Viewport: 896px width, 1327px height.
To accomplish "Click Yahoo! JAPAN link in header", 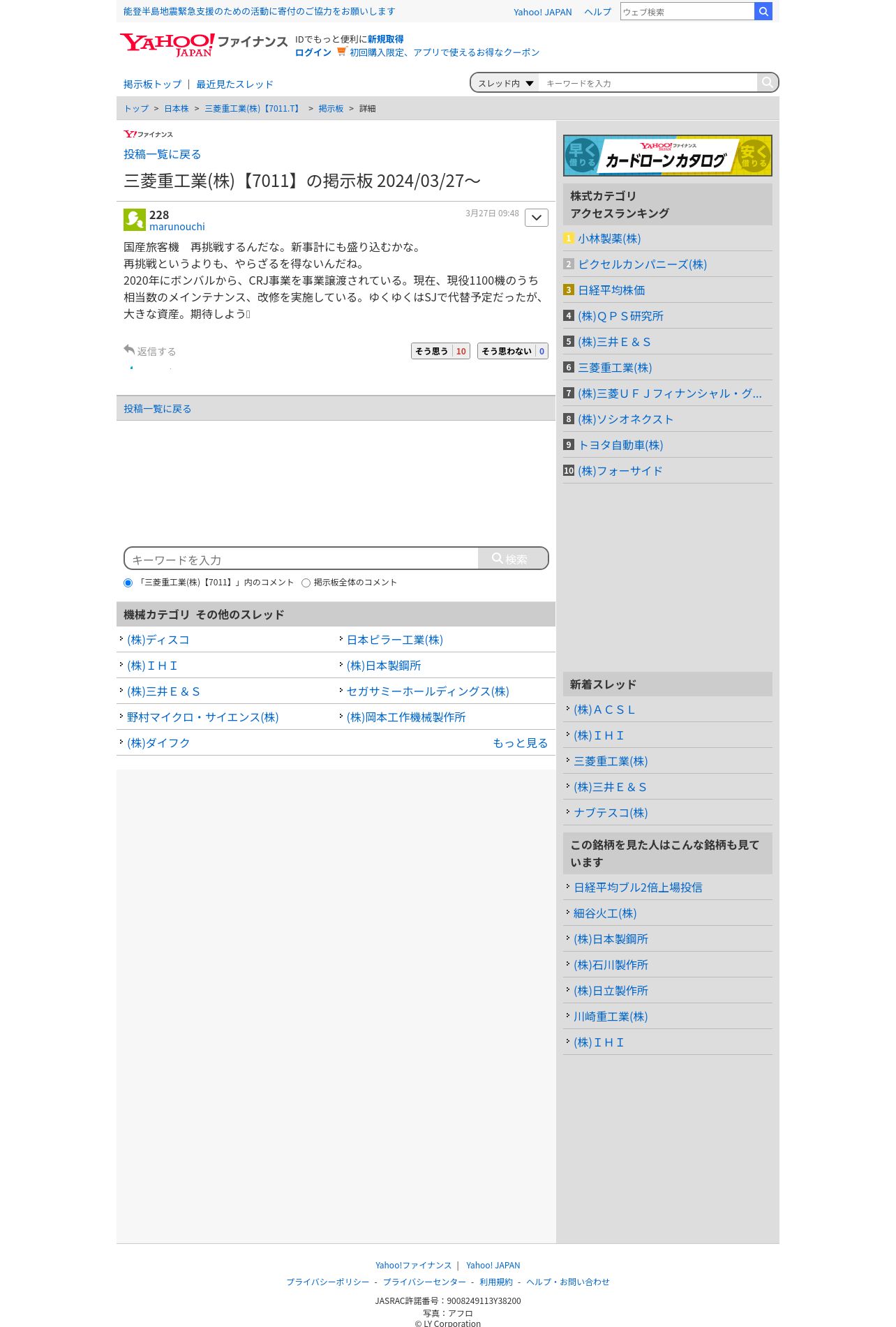I will (542, 12).
